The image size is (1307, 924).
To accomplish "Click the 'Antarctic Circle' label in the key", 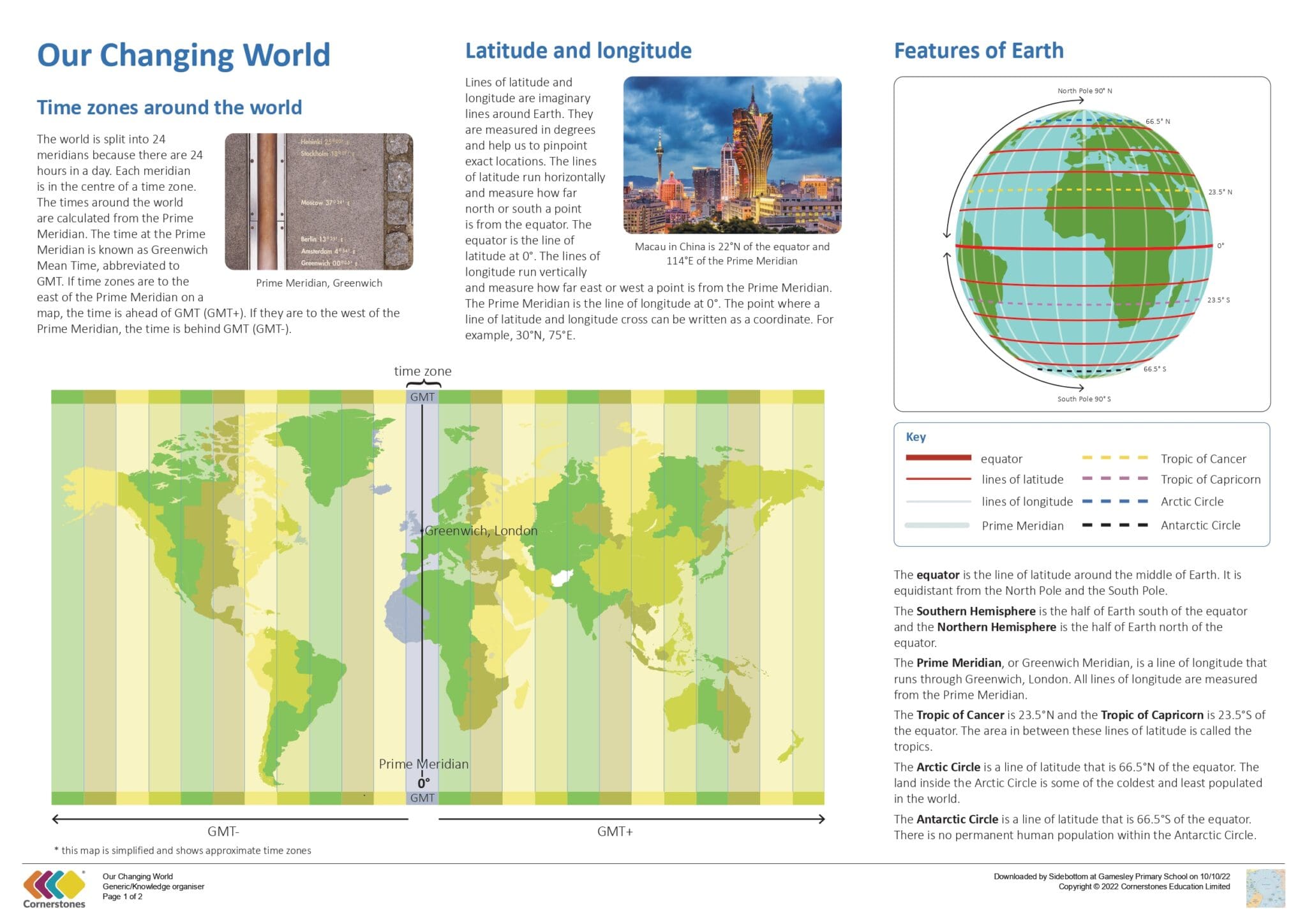I will [x=1200, y=525].
